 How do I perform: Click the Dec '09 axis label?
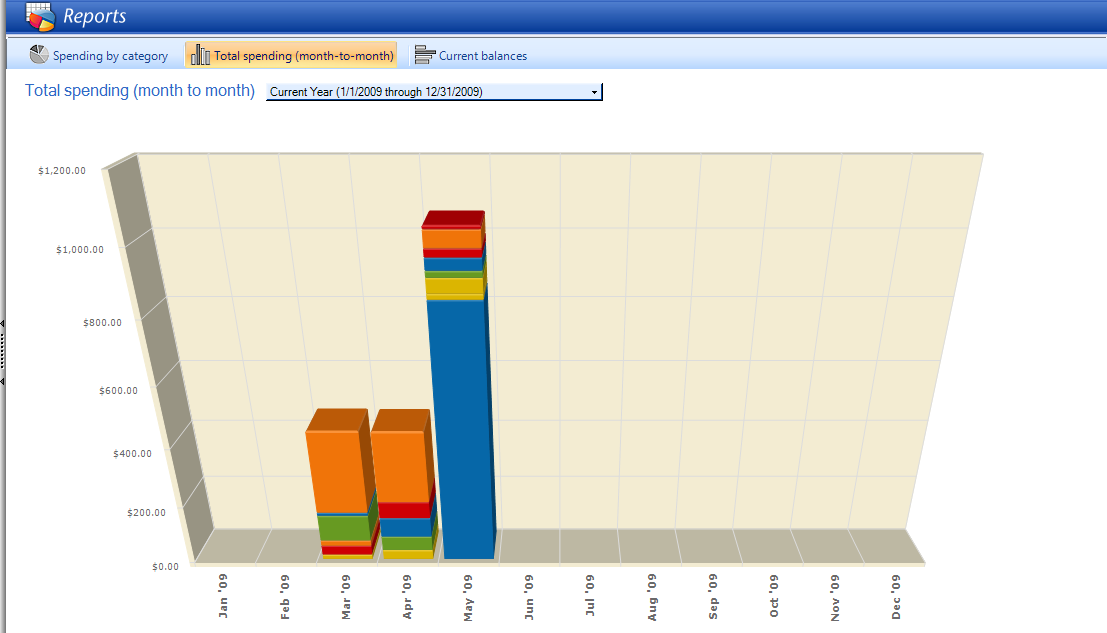tap(896, 597)
